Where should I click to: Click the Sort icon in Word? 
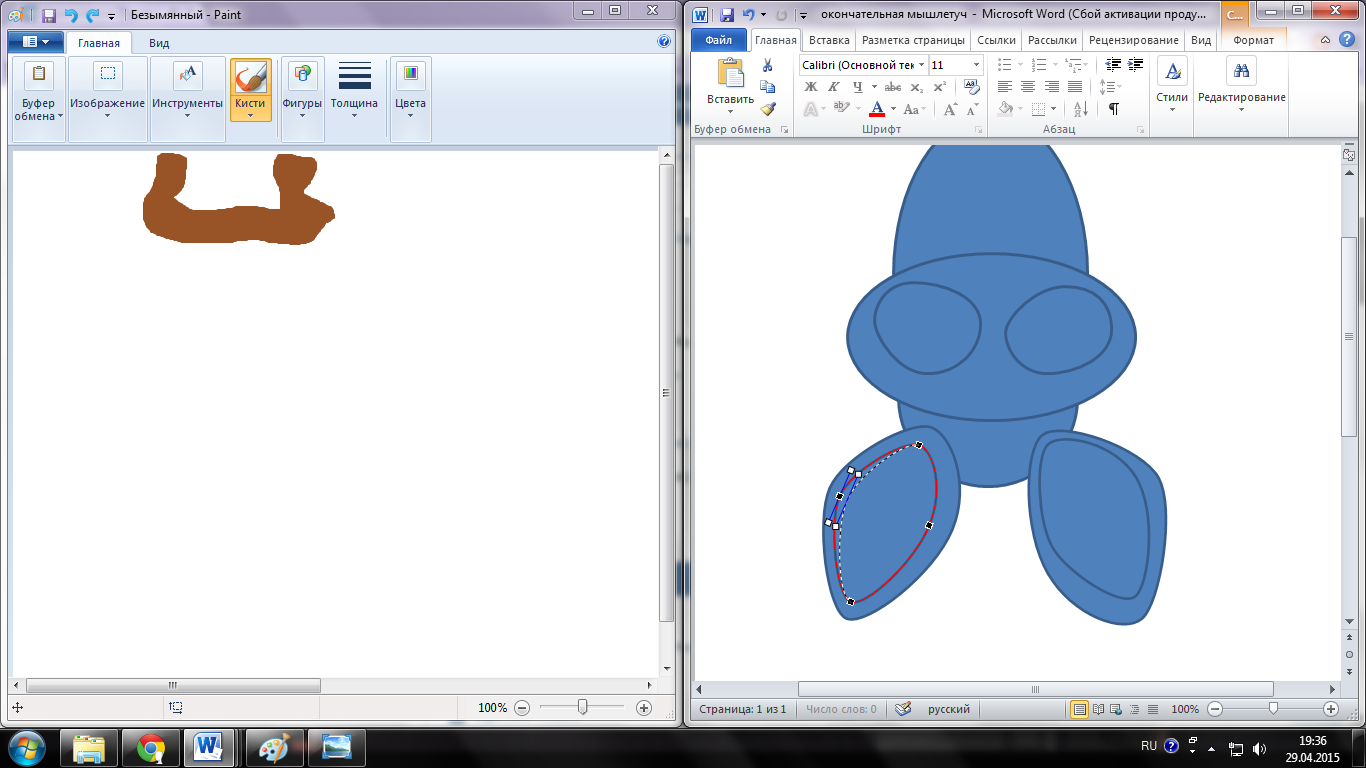pos(1080,109)
